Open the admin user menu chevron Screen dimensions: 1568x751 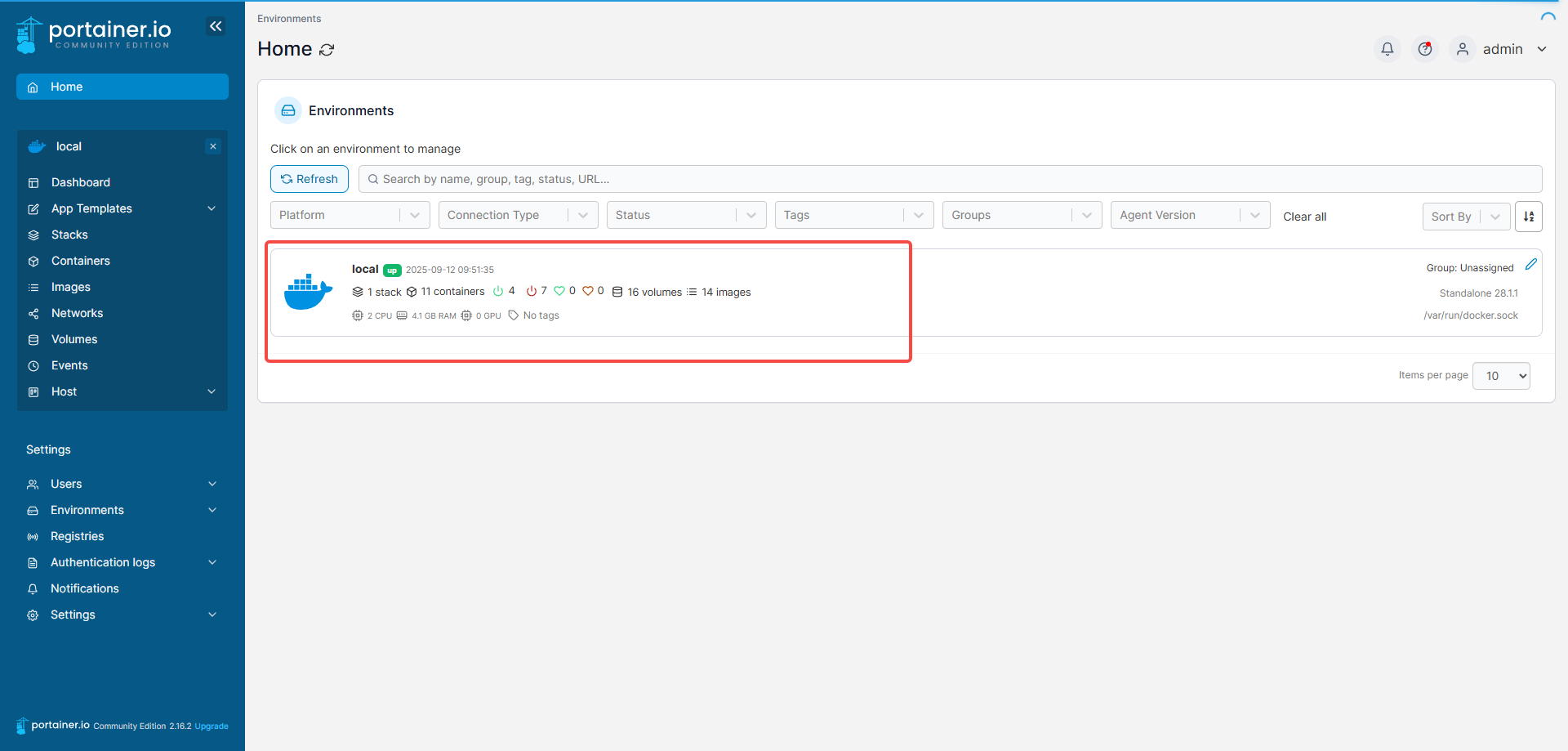tap(1542, 49)
